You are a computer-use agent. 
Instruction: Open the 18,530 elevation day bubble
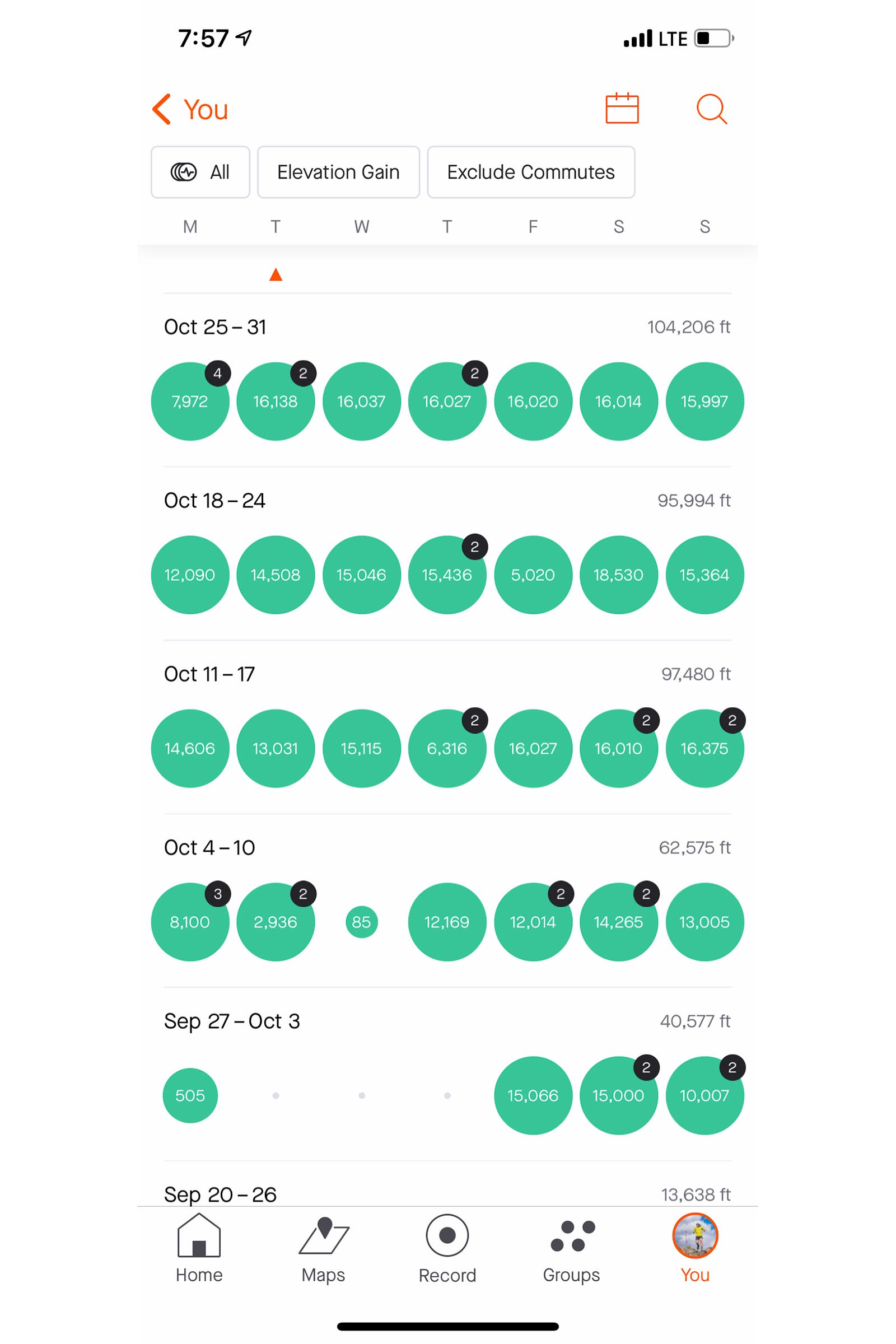619,576
